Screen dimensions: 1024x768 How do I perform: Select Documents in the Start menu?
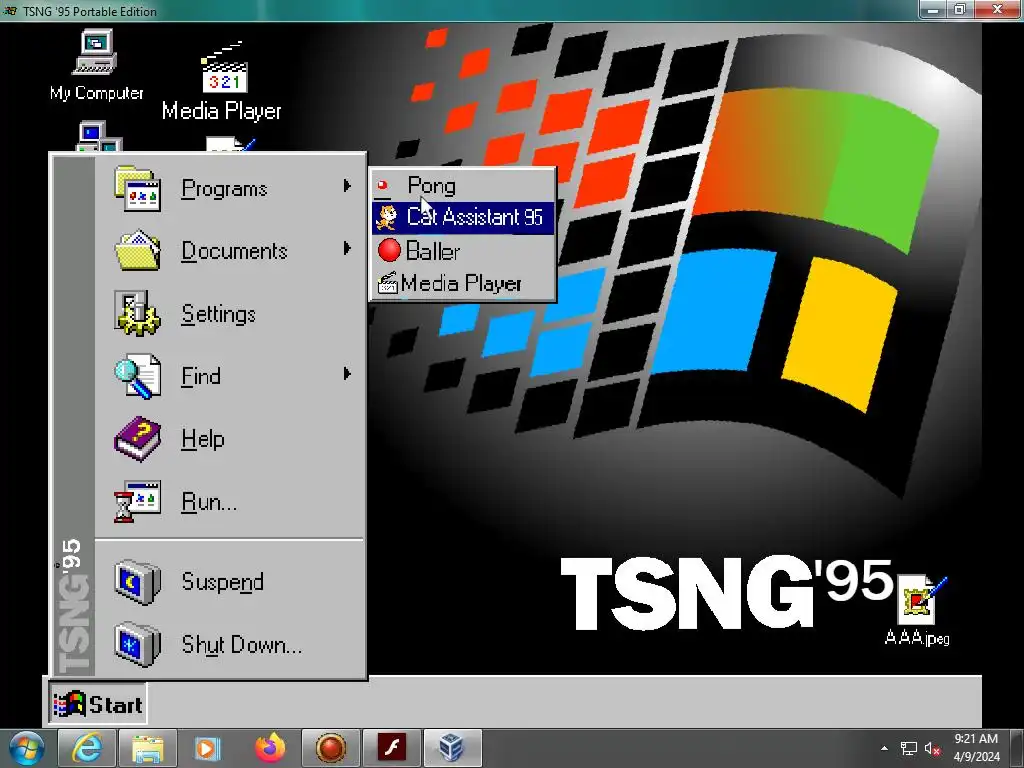click(231, 251)
